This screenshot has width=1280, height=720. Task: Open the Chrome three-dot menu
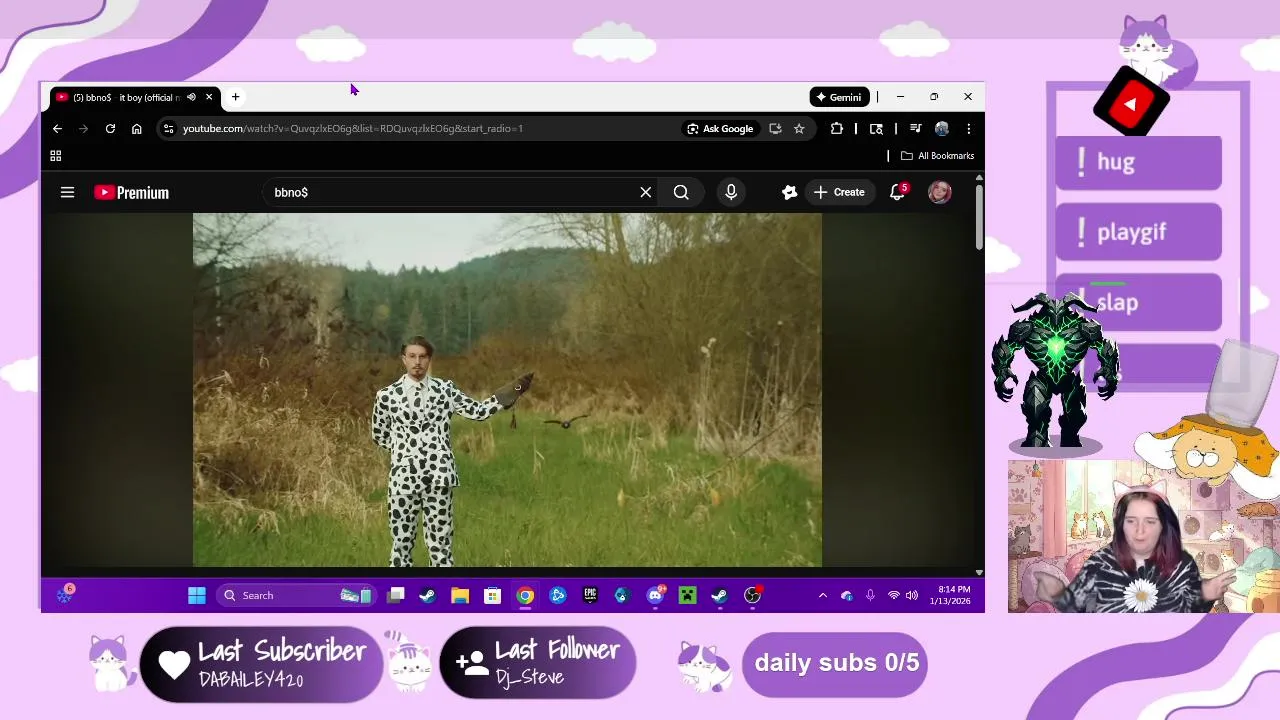pyautogui.click(x=968, y=128)
